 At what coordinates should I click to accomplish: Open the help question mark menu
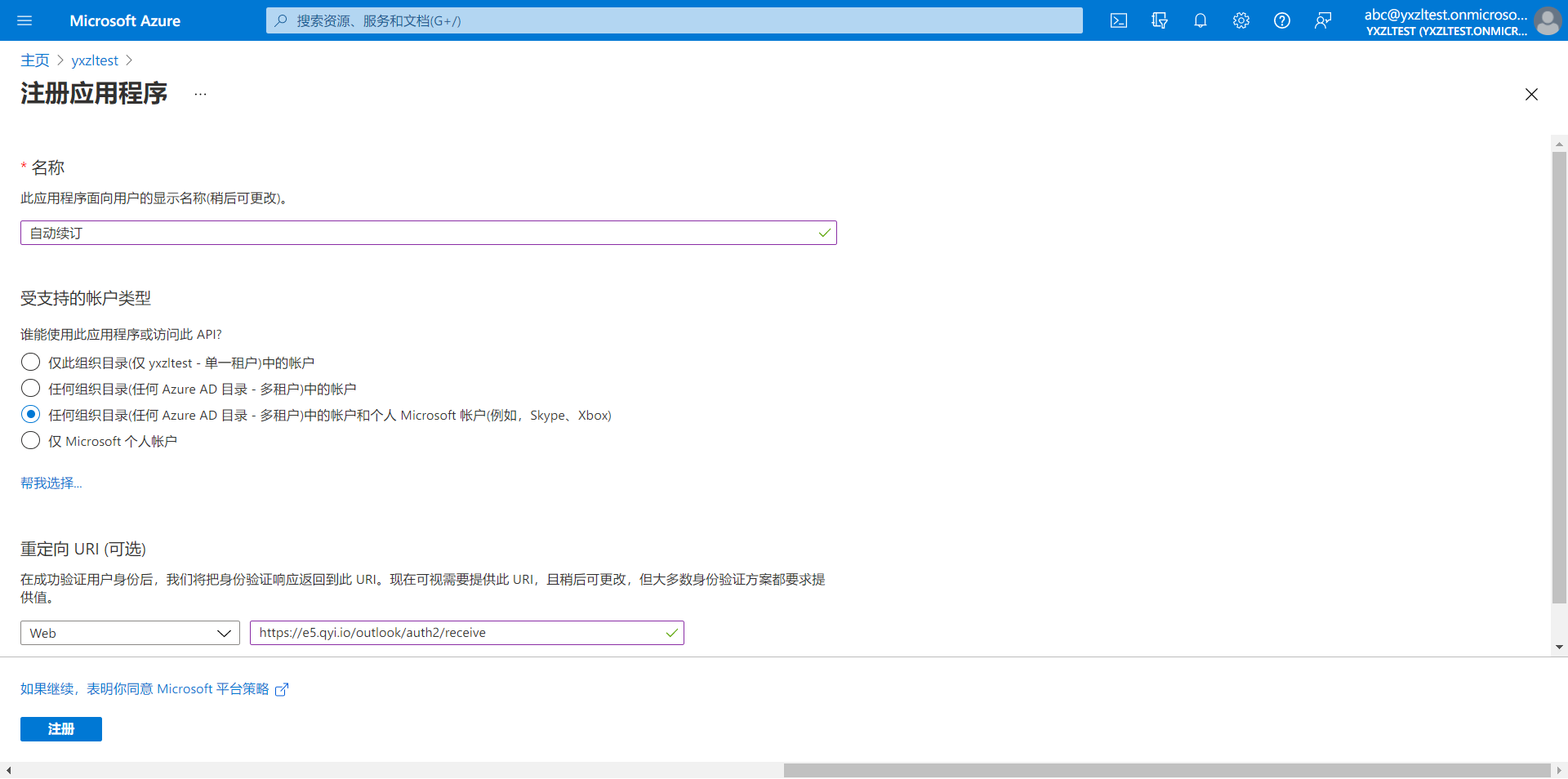(1281, 20)
